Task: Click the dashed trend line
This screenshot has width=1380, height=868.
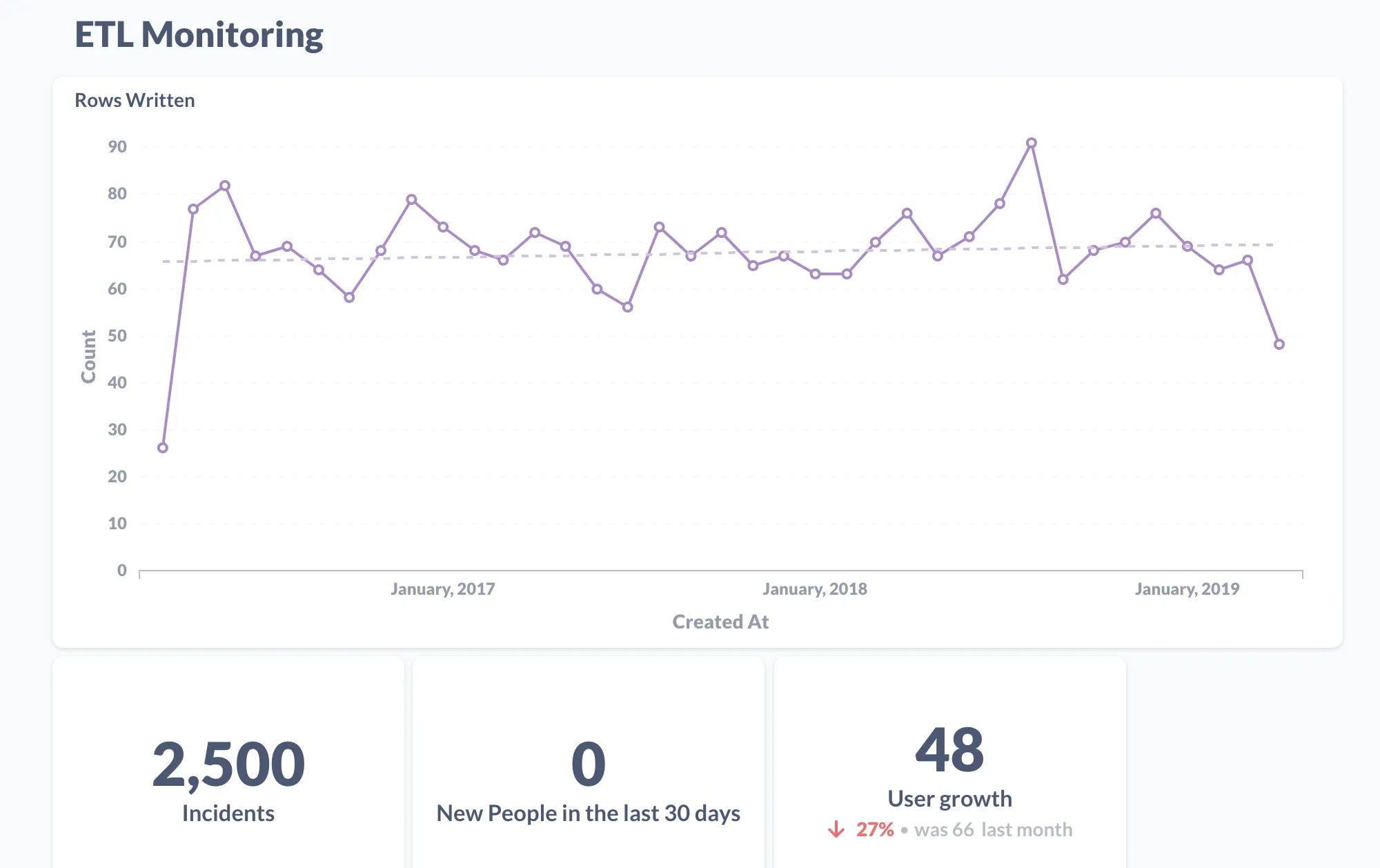Action: (x=718, y=253)
